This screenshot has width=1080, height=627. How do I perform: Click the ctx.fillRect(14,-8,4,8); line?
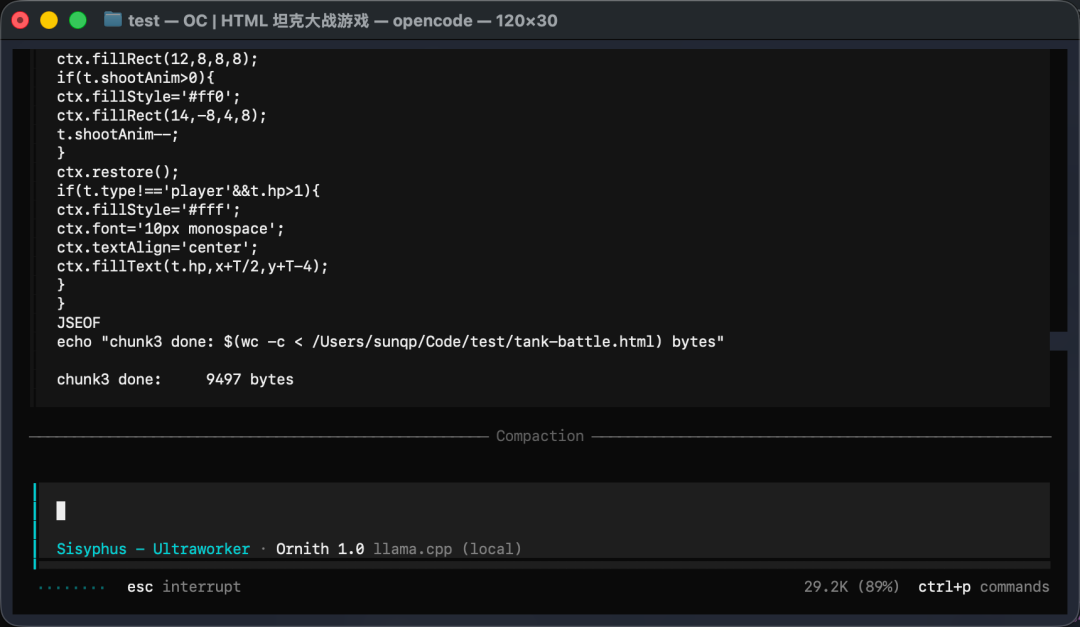tap(161, 116)
